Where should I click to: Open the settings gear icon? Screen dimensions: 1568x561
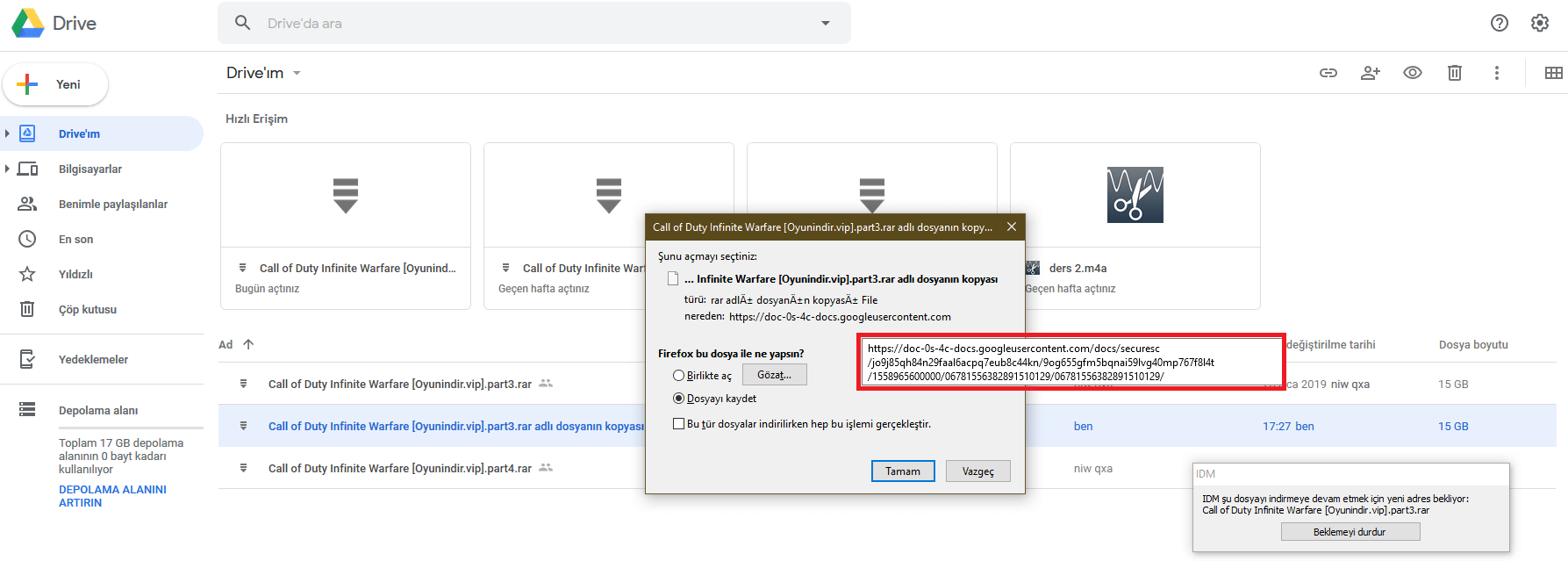coord(1540,23)
